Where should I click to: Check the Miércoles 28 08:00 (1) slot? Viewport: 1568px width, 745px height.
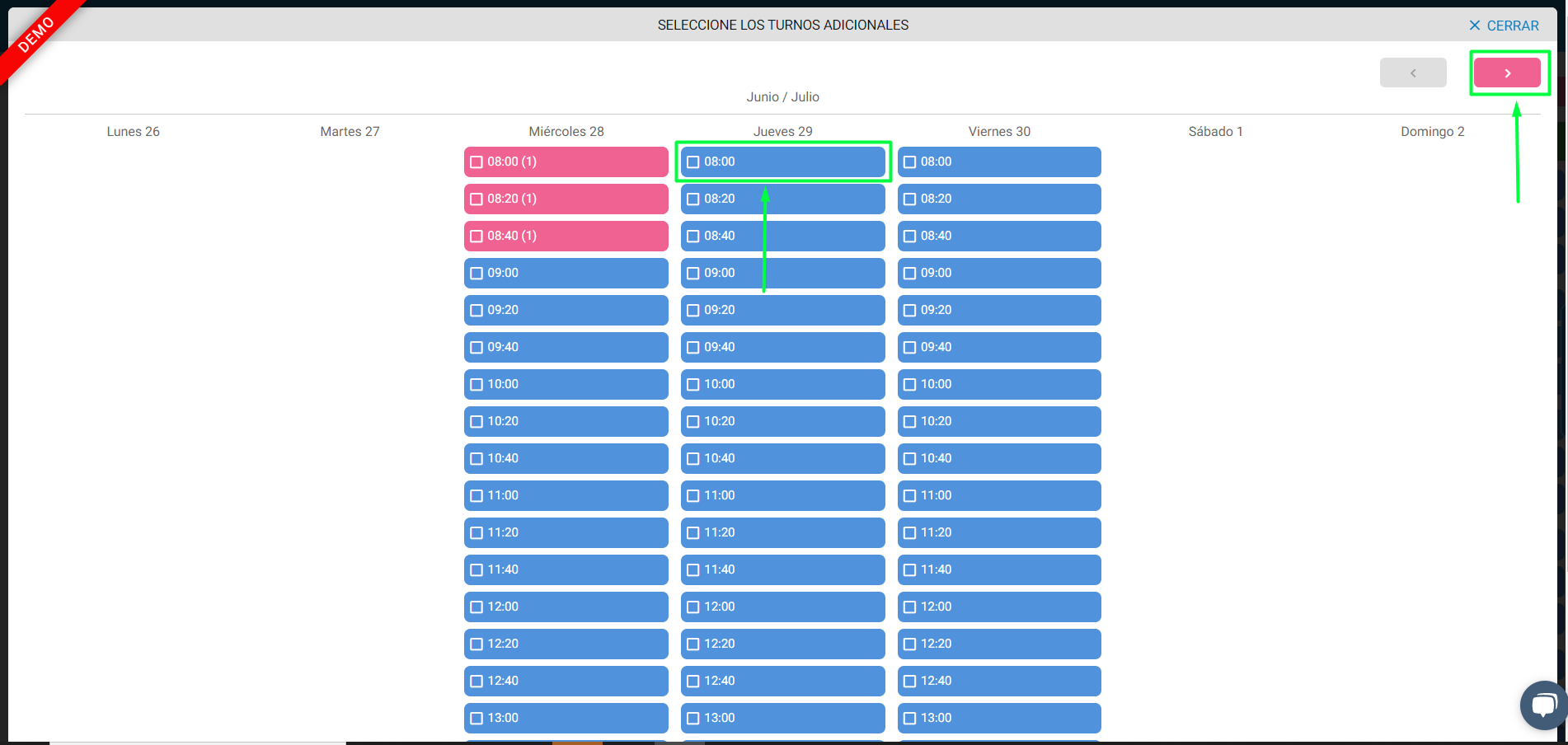(566, 162)
